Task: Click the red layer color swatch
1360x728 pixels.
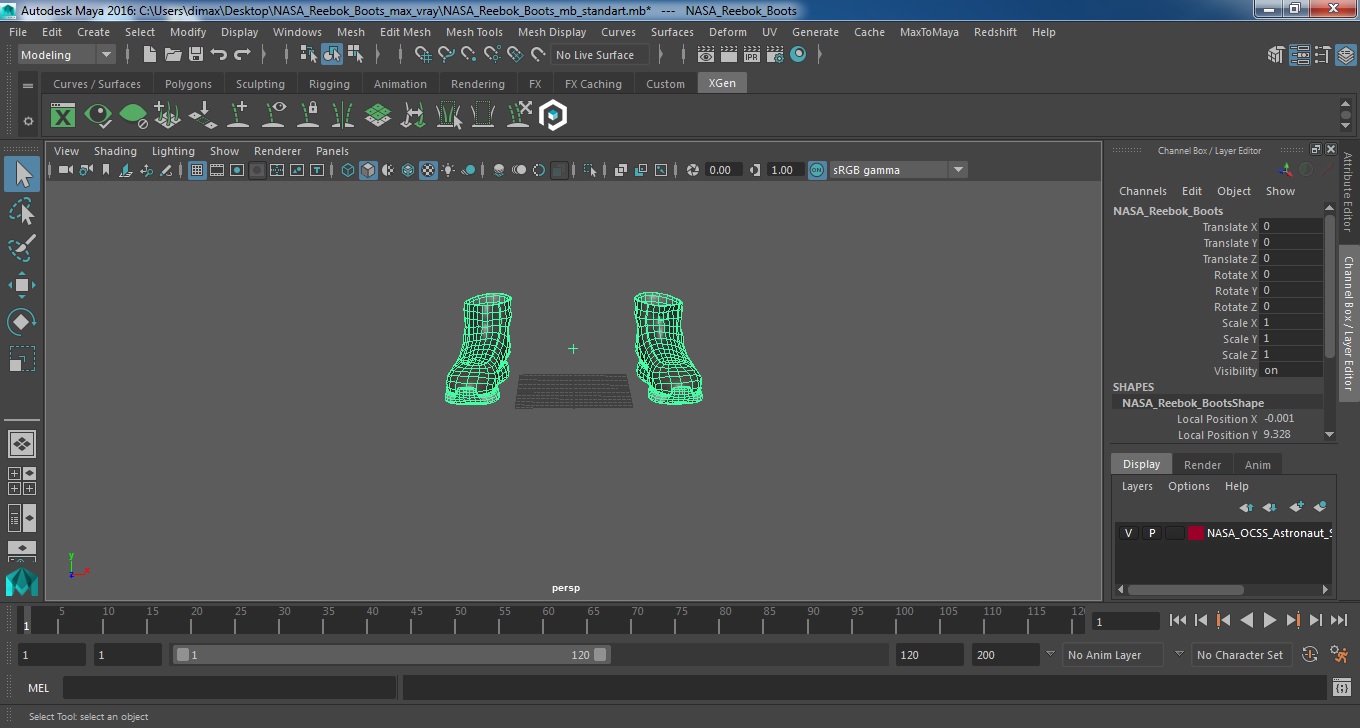Action: (1196, 533)
